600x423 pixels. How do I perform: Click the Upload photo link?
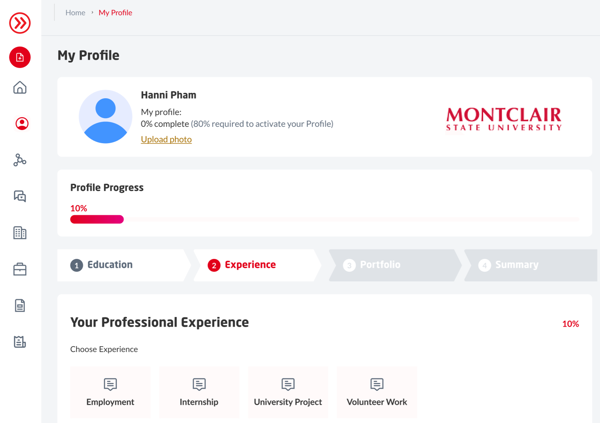(166, 139)
